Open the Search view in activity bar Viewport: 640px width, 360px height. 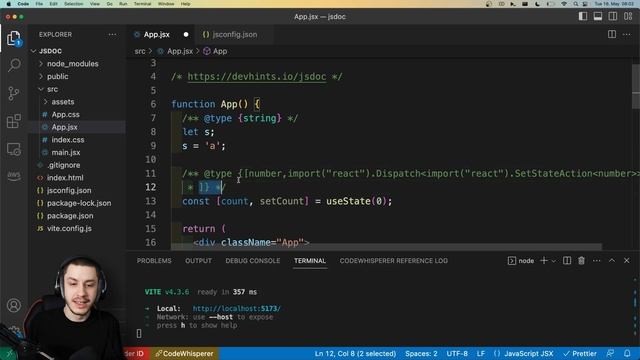pyautogui.click(x=14, y=65)
